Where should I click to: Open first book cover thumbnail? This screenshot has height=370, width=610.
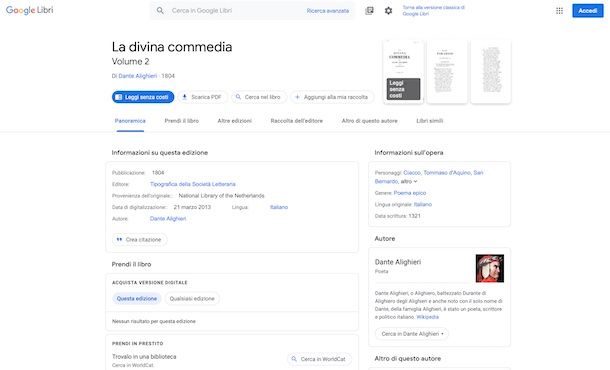(x=403, y=72)
